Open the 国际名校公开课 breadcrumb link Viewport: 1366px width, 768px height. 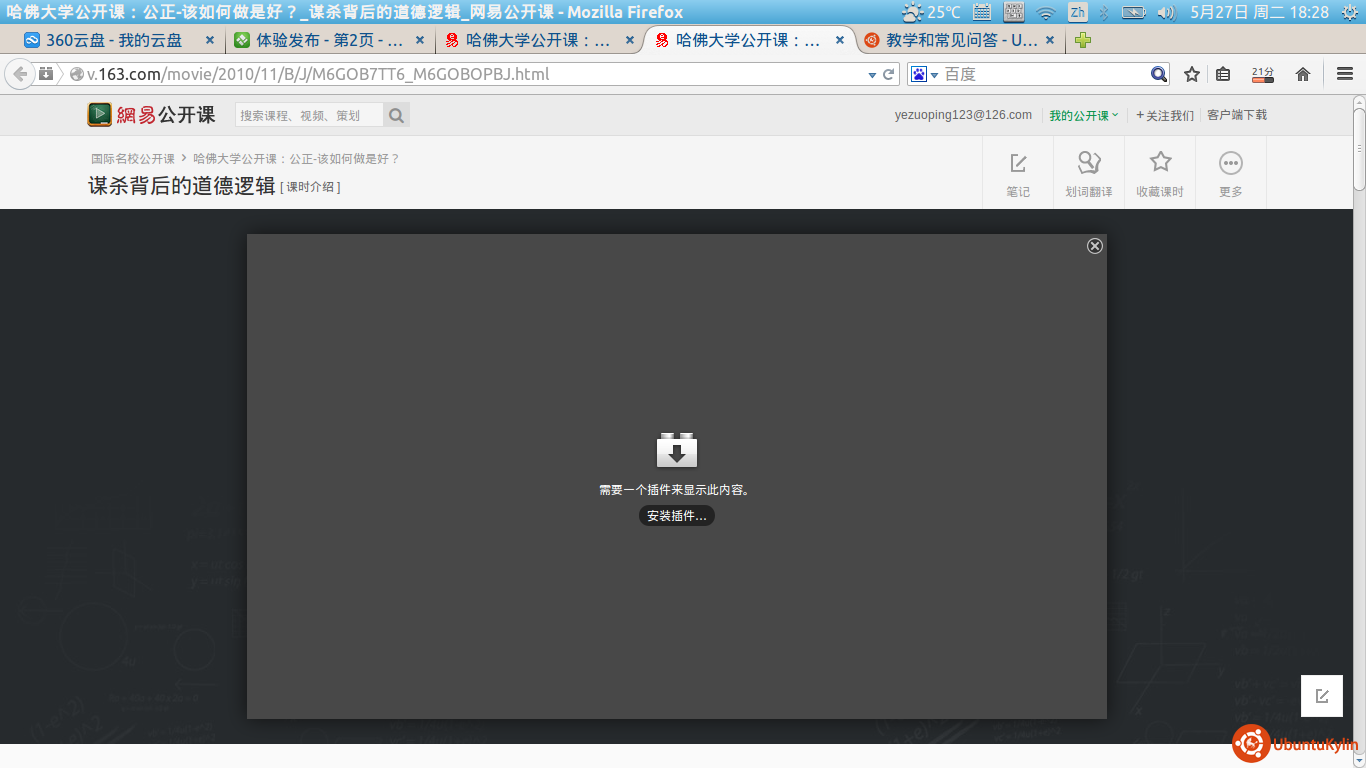click(133, 159)
